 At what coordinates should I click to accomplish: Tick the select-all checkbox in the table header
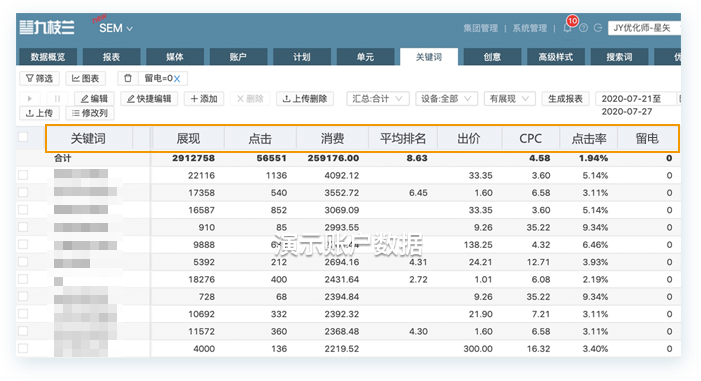coord(23,137)
